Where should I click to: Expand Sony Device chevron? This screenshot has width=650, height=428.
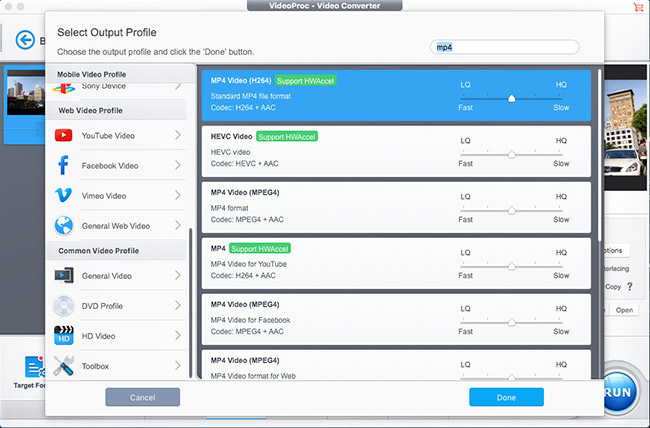point(178,86)
